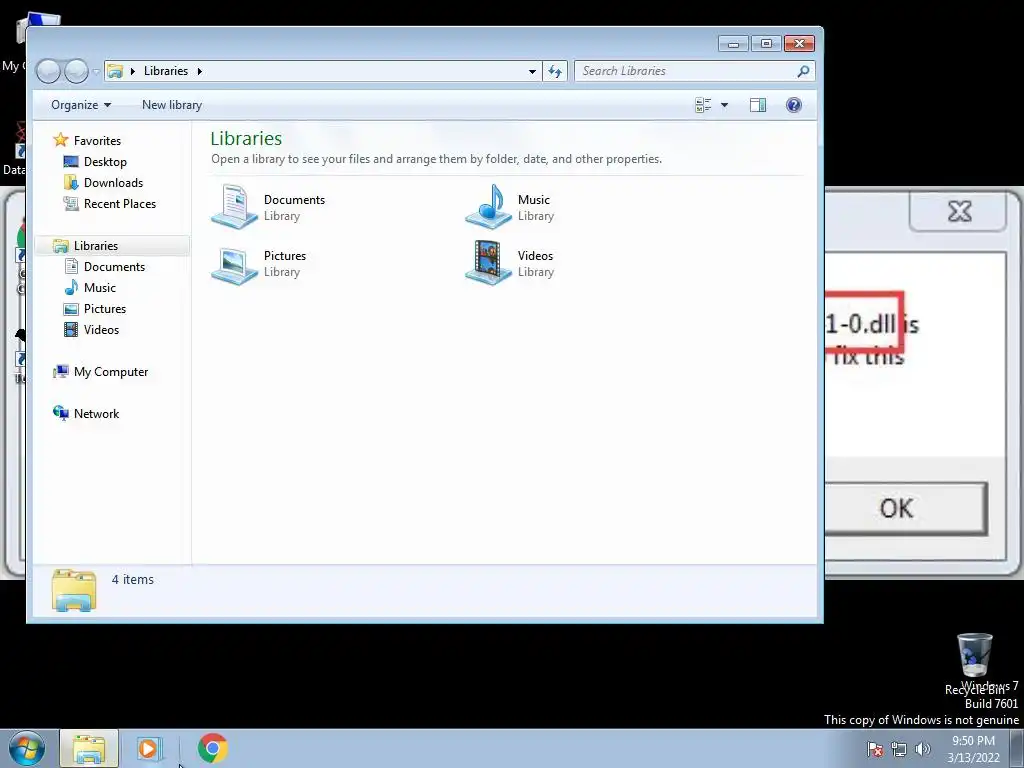Image resolution: width=1024 pixels, height=768 pixels.
Task: Open Recent Places under Favorites
Action: tap(120, 204)
